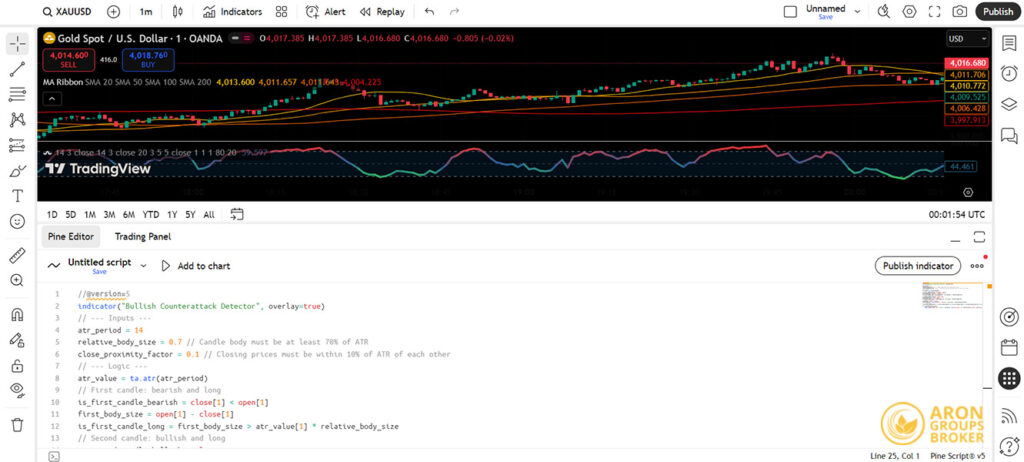Viewport: 1024px width, 462px height.
Task: Remove drawings with the trash icon
Action: [17, 425]
